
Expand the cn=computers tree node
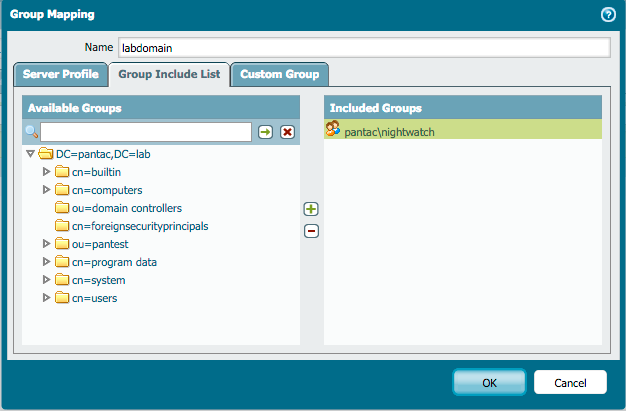tap(46, 190)
